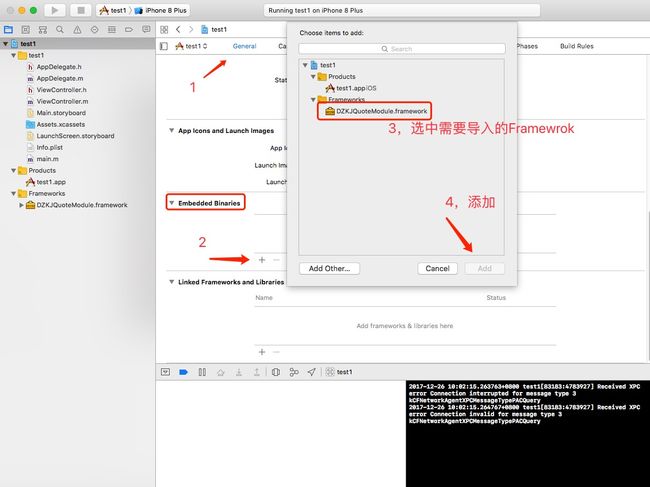Collapse Products folder in chooser dialog

313,77
